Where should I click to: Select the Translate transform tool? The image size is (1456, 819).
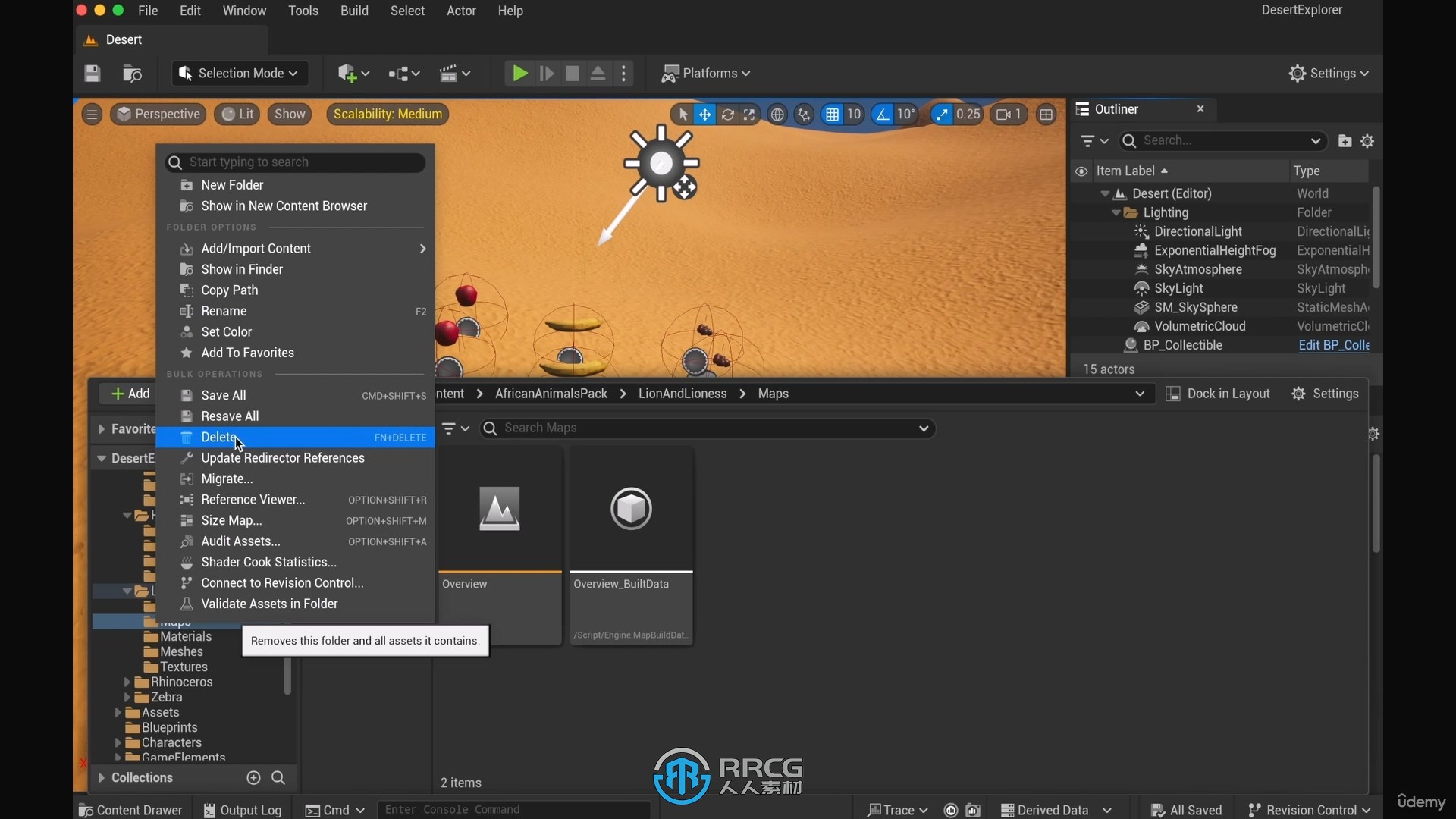705,115
